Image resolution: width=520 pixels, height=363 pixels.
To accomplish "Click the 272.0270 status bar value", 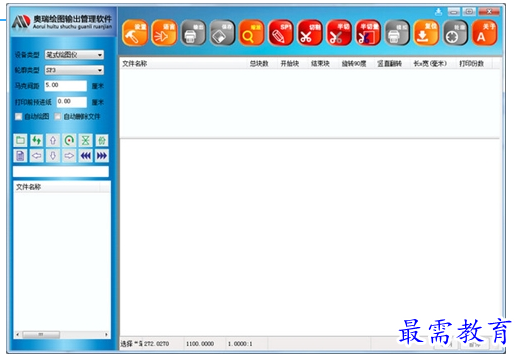I will [156, 344].
